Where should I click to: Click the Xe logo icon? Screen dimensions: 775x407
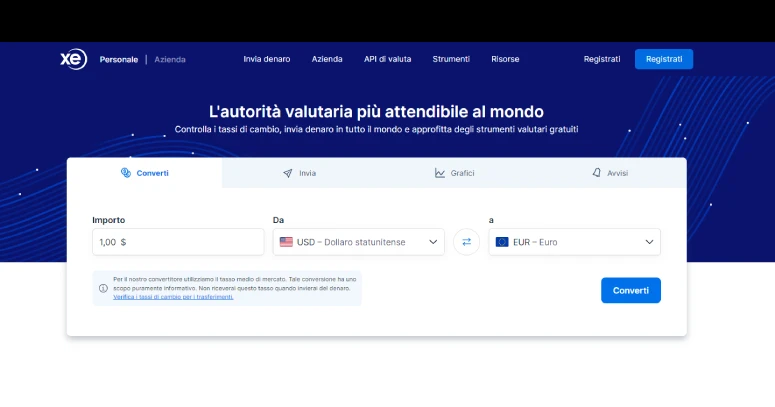(74, 59)
